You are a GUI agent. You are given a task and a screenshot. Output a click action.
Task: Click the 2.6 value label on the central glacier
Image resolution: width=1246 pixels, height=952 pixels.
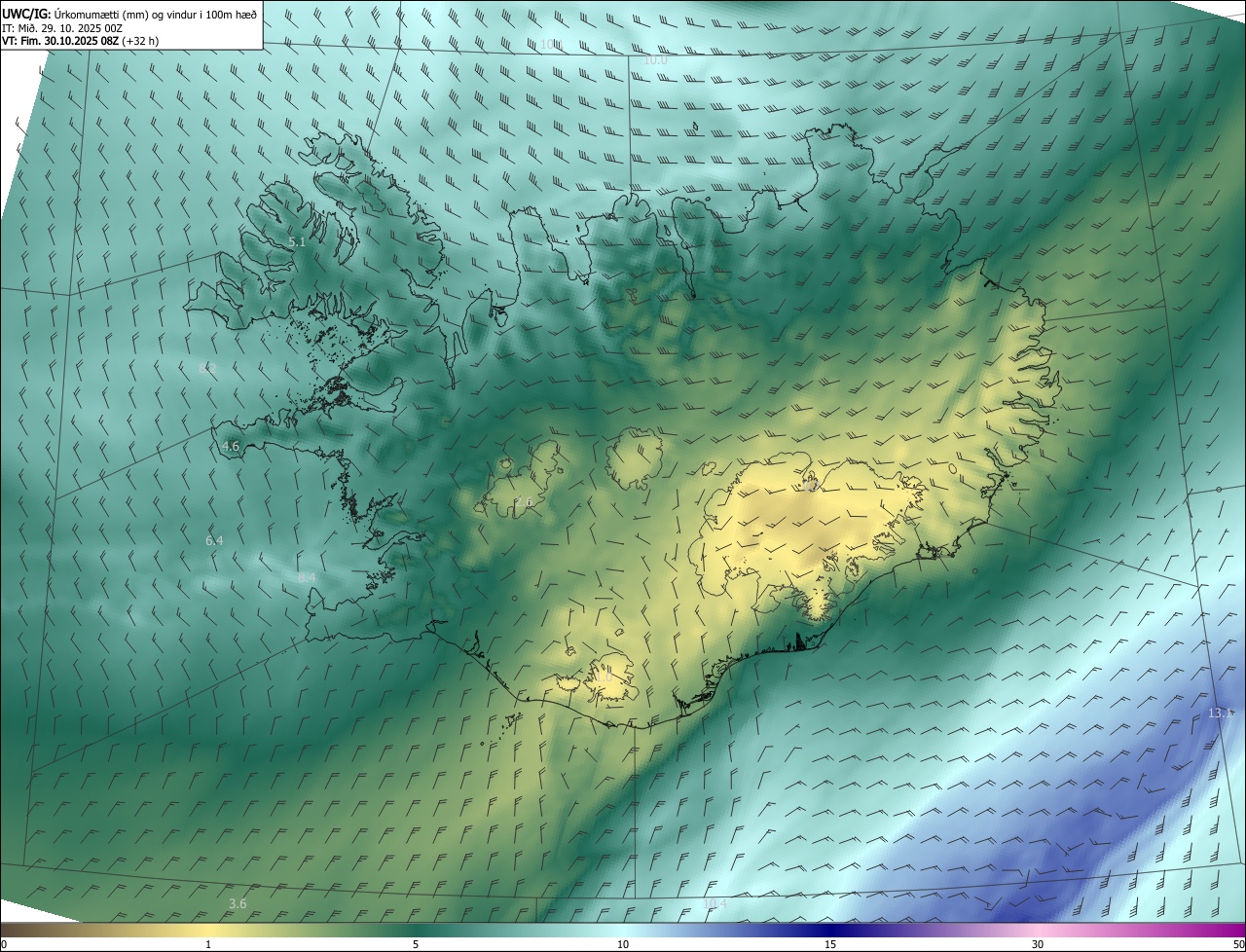click(x=524, y=502)
